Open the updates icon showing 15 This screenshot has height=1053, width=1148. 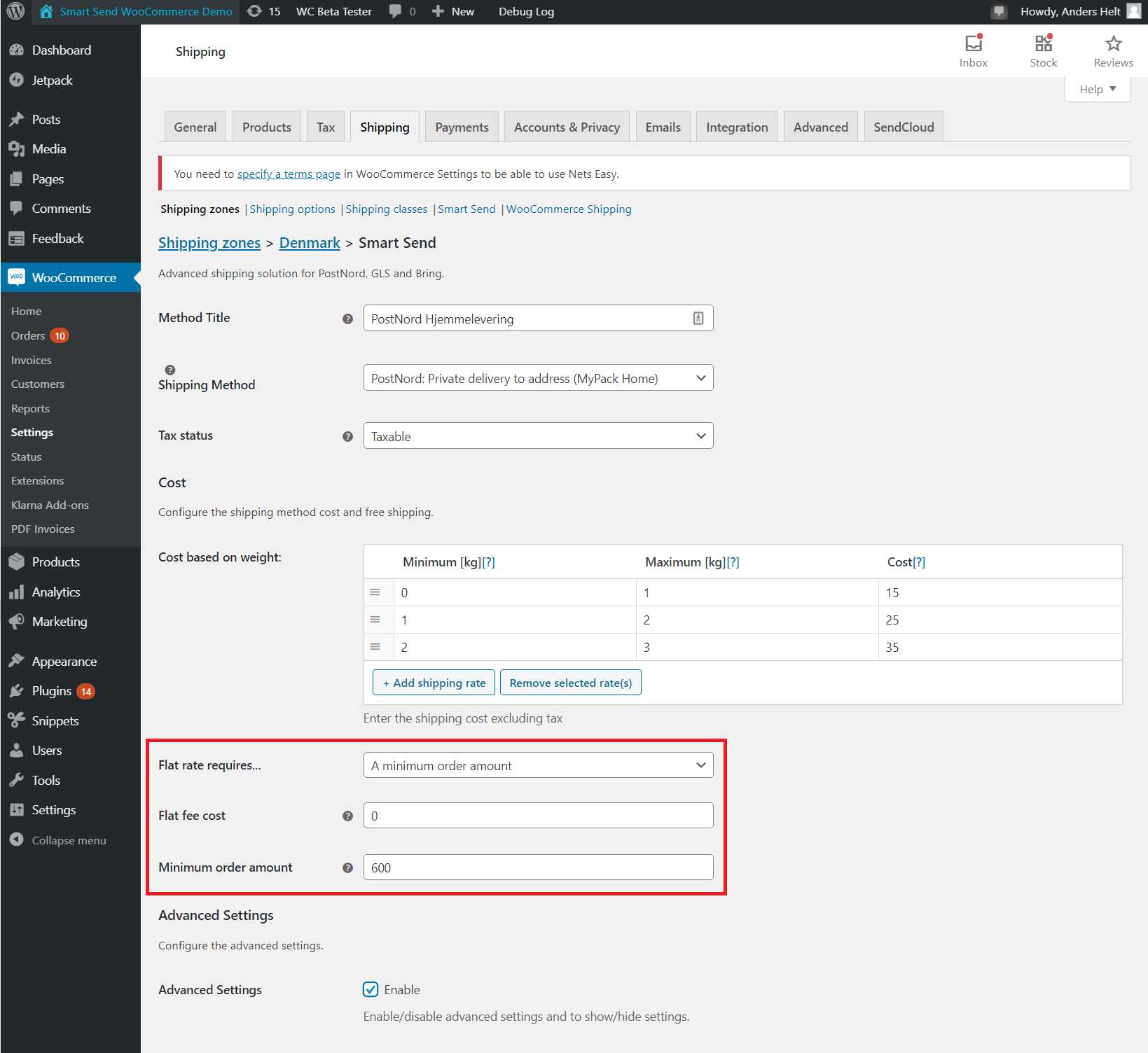(264, 11)
